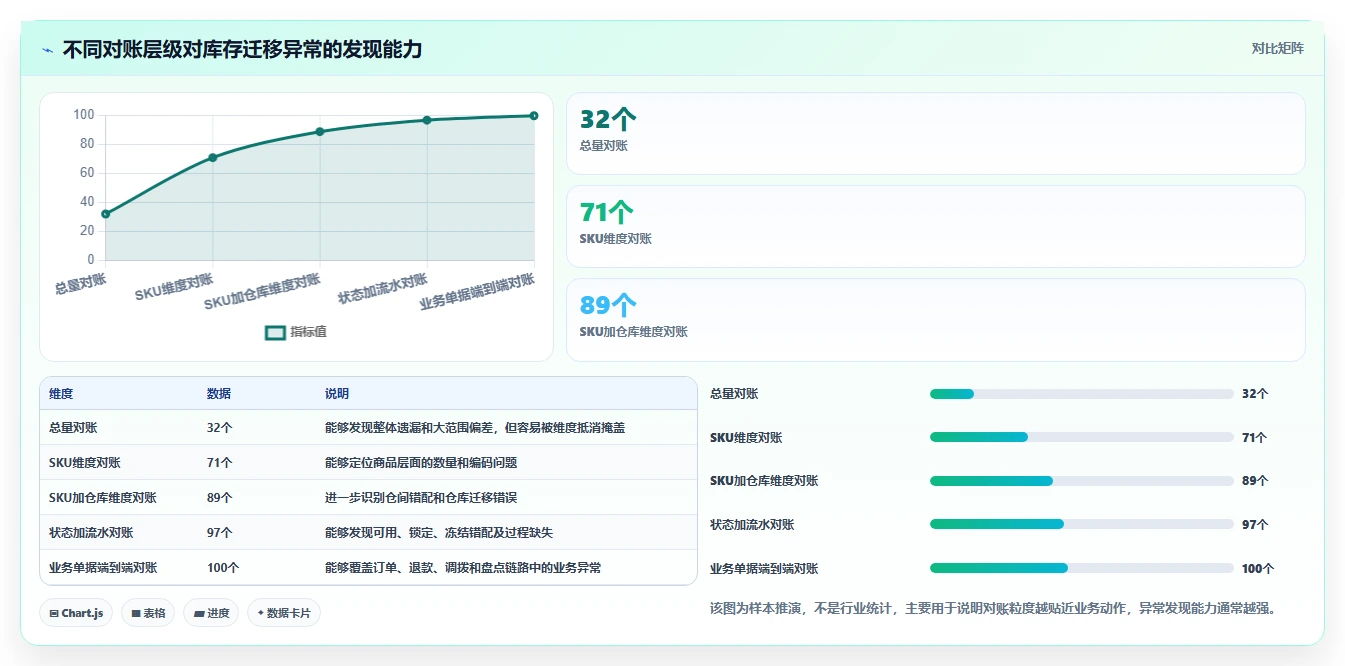Image resolution: width=1345 pixels, height=666 pixels.
Task: Open the 71个 SKU维度对账 data card
Action: 935,227
